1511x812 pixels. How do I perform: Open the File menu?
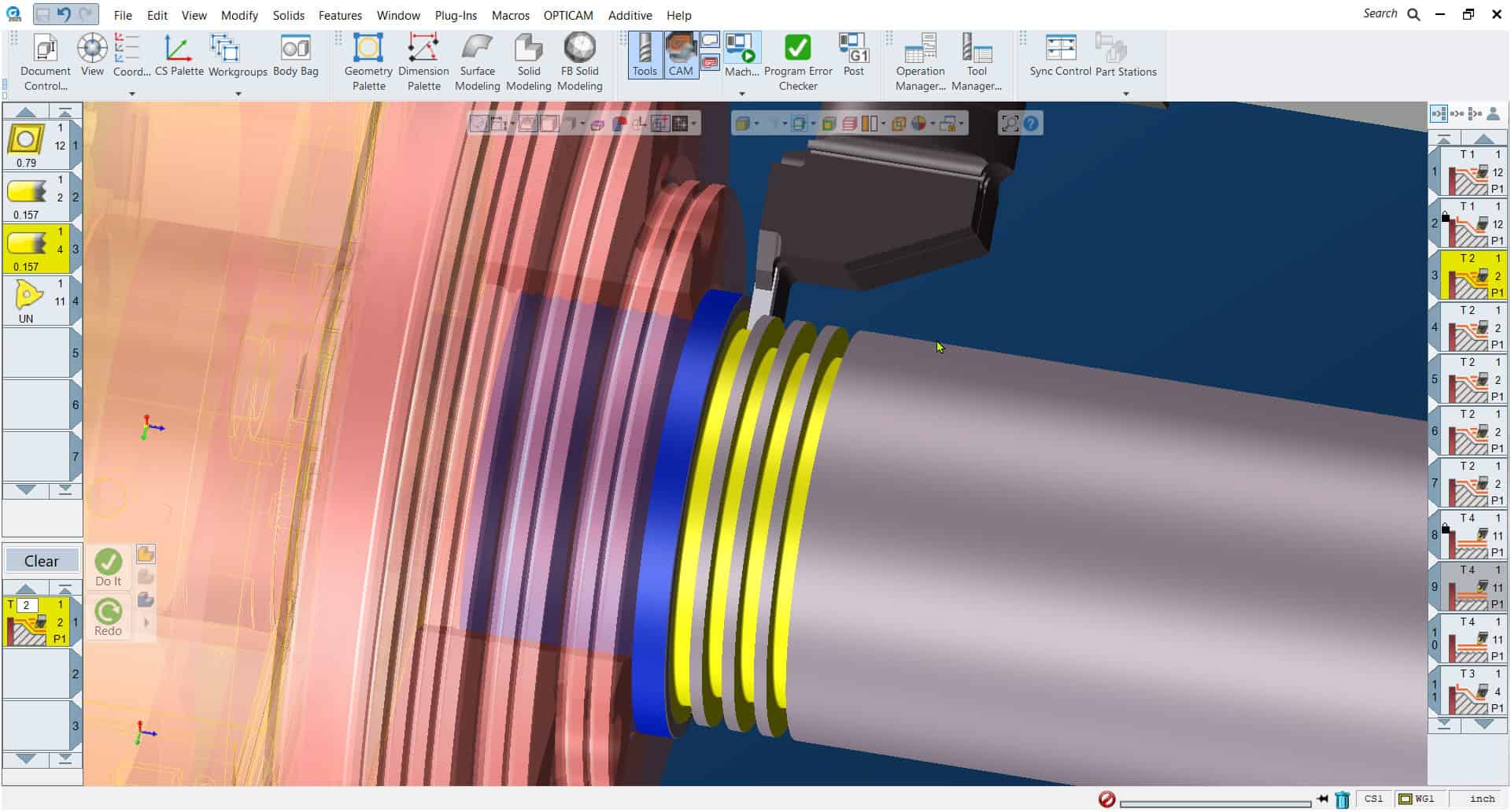point(123,15)
